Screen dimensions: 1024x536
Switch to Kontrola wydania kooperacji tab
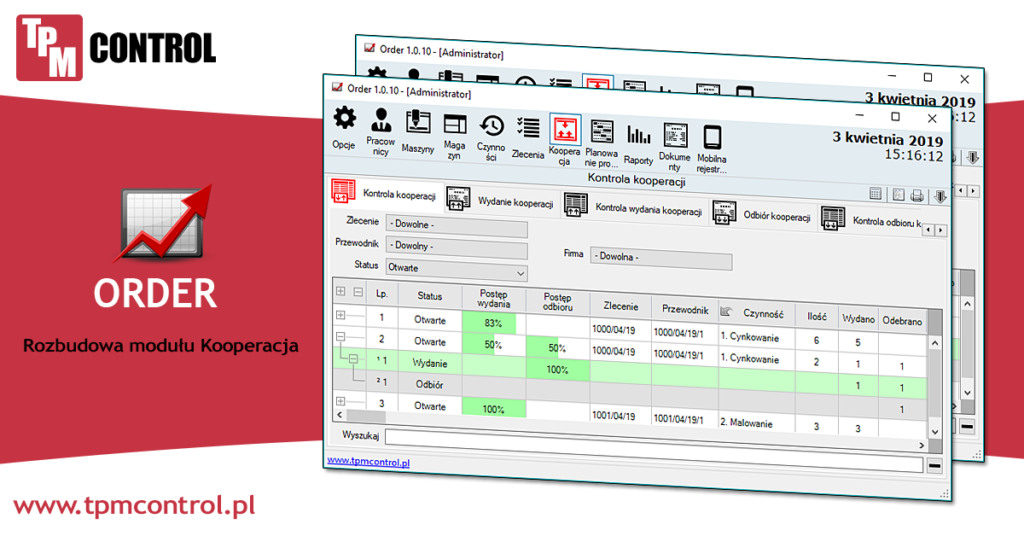648,210
